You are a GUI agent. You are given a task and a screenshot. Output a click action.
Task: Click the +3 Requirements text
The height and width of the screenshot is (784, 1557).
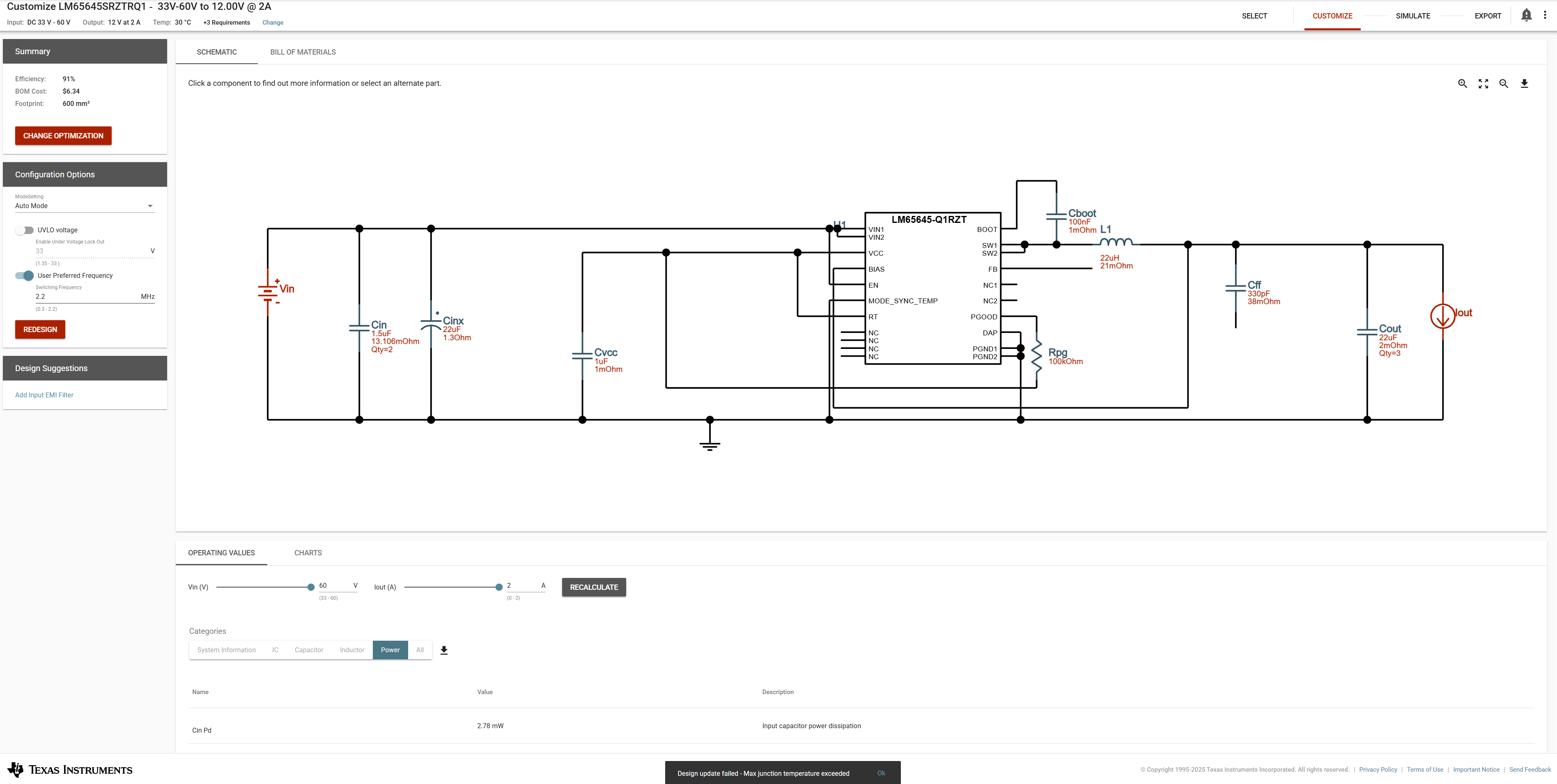pyautogui.click(x=226, y=22)
